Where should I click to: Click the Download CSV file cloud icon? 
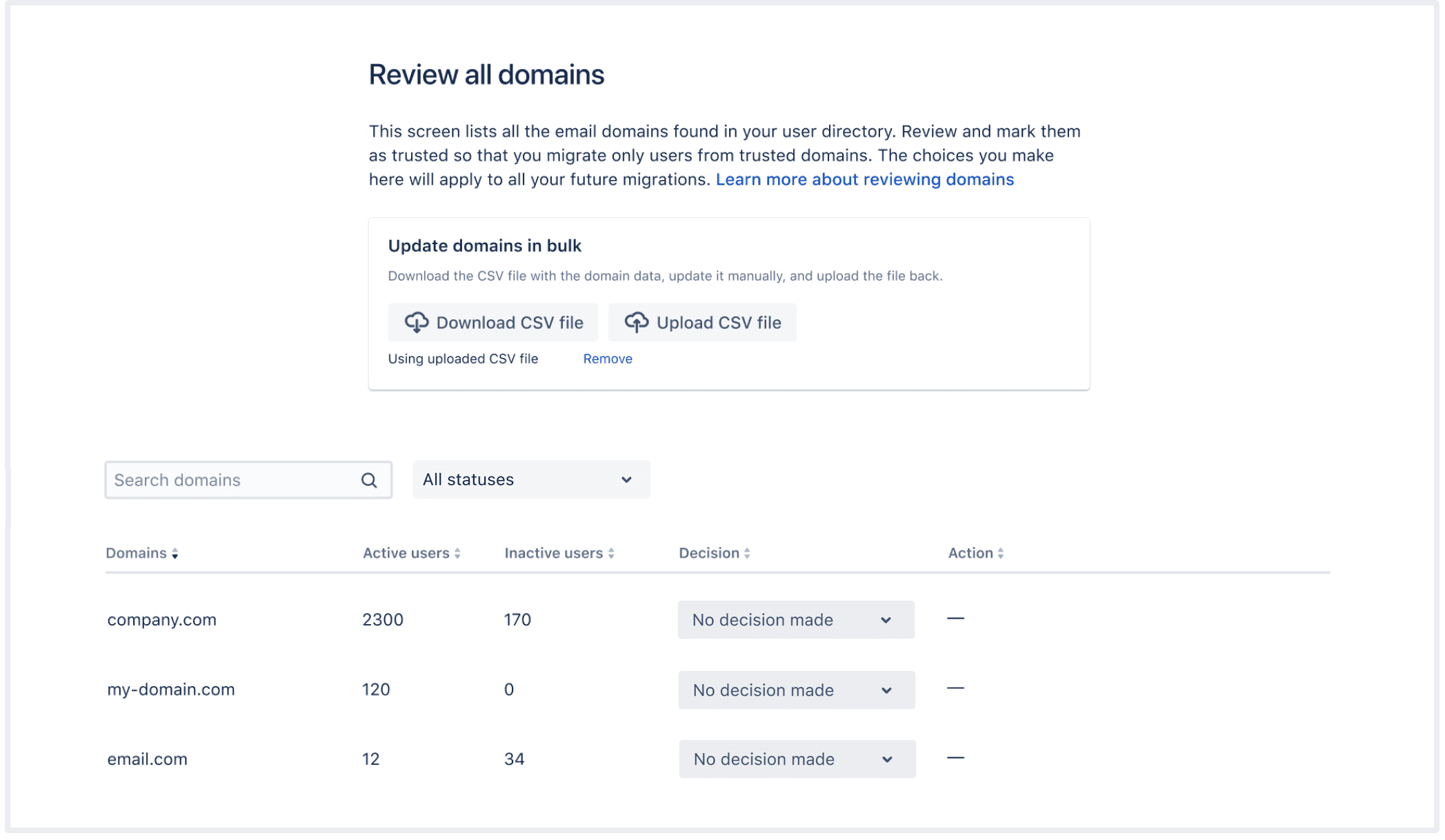click(416, 322)
